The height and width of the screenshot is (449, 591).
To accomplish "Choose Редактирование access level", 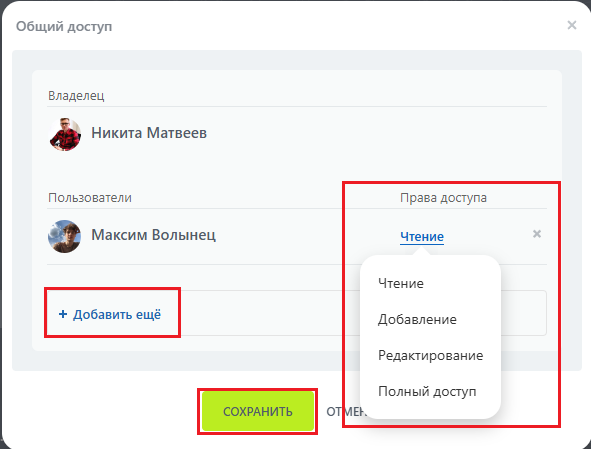I will pyautogui.click(x=430, y=356).
